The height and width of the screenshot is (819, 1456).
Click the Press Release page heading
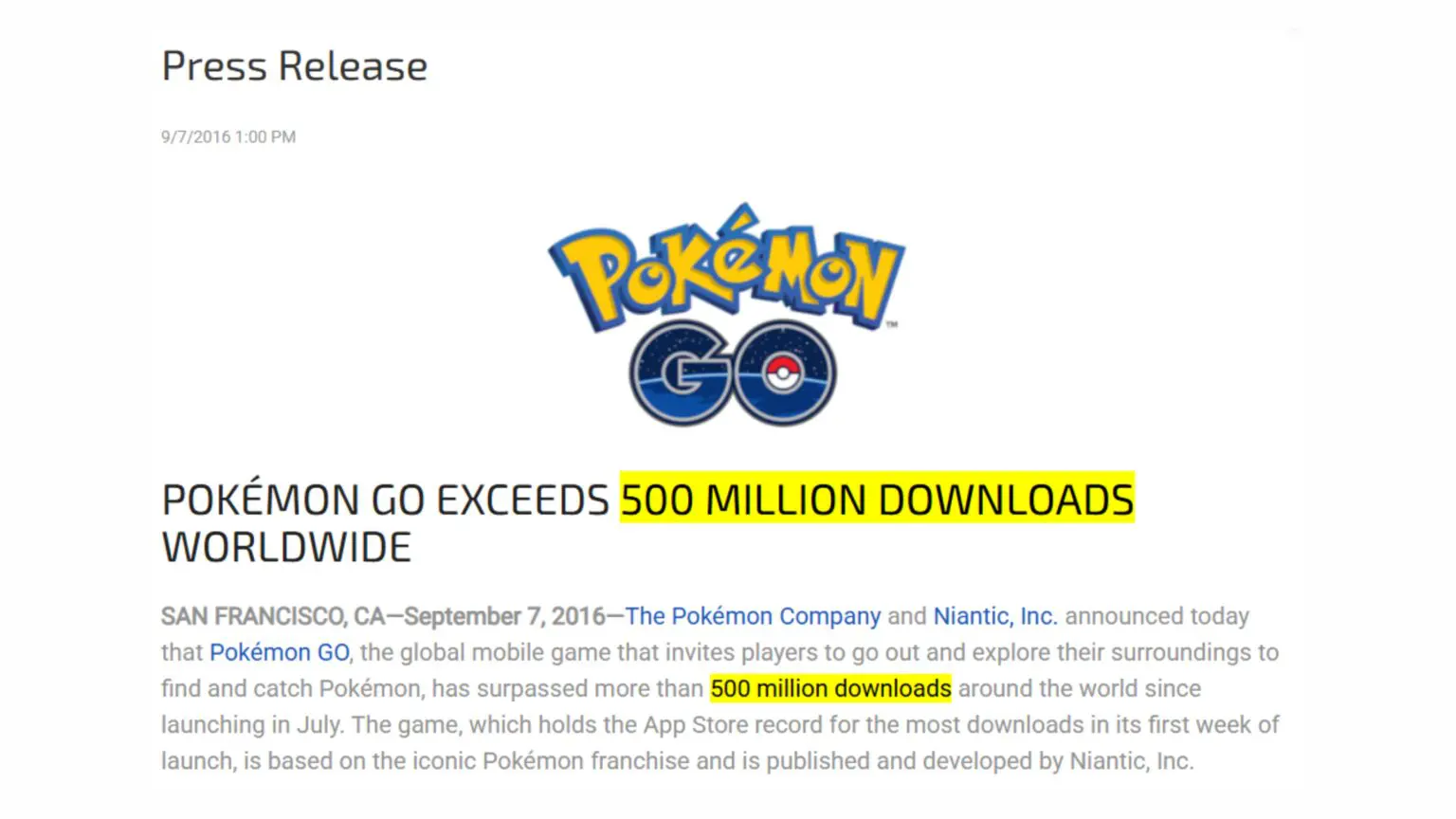[295, 66]
